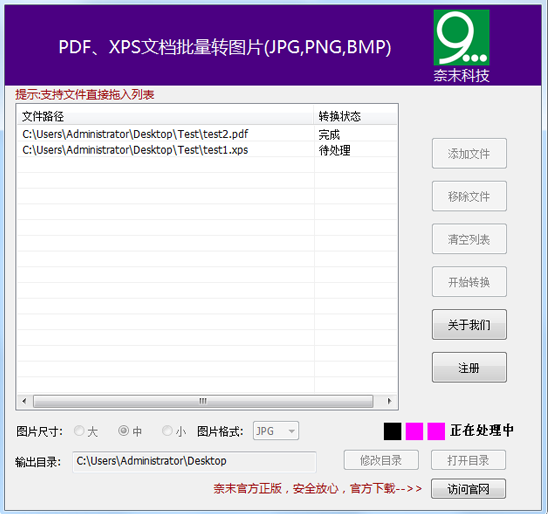Select the 大 image size radio button

86,431
